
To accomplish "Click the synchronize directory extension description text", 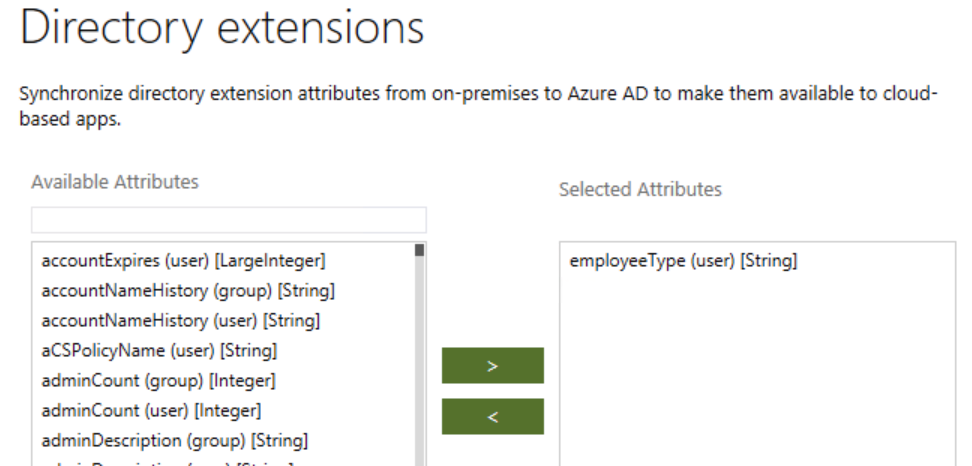I will point(477,106).
